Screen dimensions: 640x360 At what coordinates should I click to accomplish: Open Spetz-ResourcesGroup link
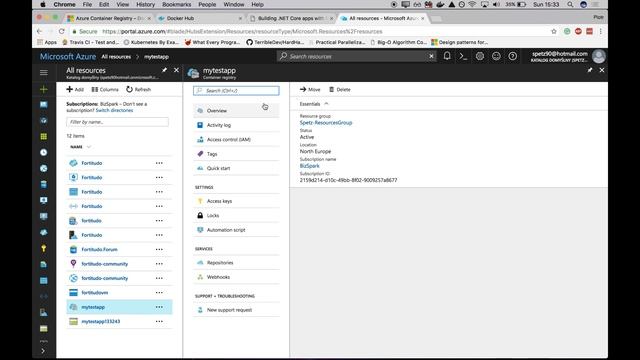point(326,122)
